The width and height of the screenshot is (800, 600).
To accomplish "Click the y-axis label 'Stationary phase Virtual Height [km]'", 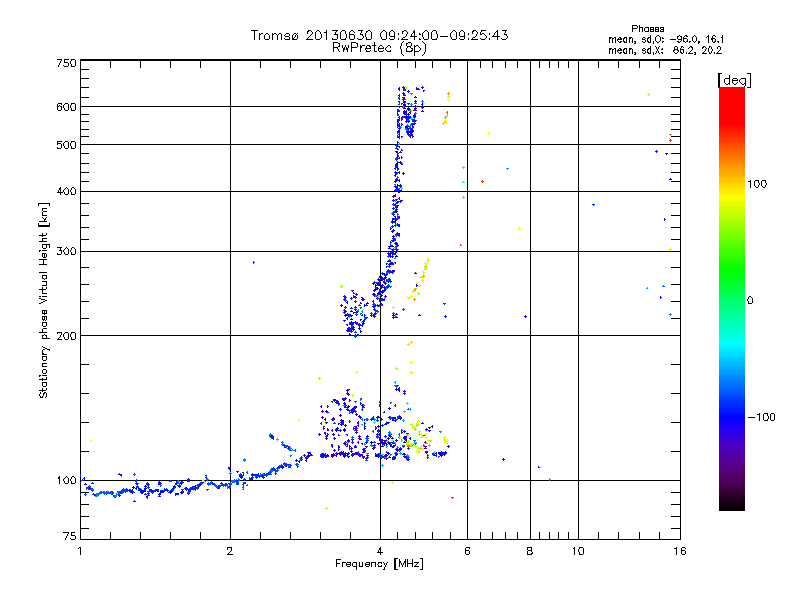I will tap(44, 300).
